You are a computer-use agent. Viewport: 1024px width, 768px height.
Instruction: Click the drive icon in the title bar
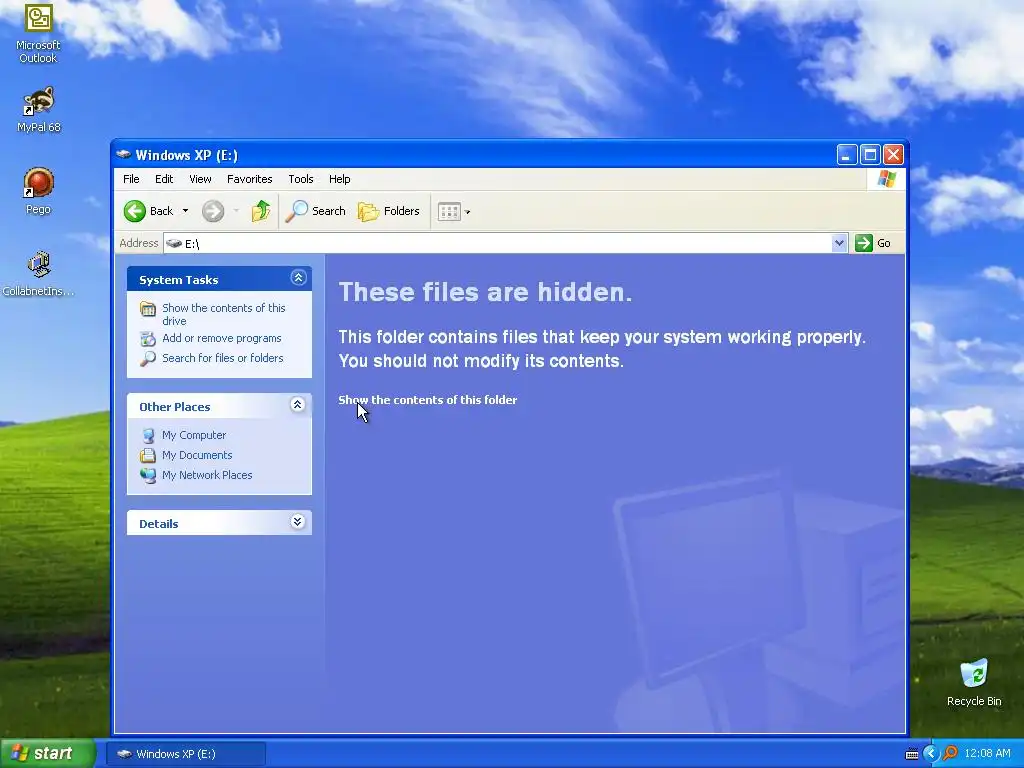click(x=123, y=155)
